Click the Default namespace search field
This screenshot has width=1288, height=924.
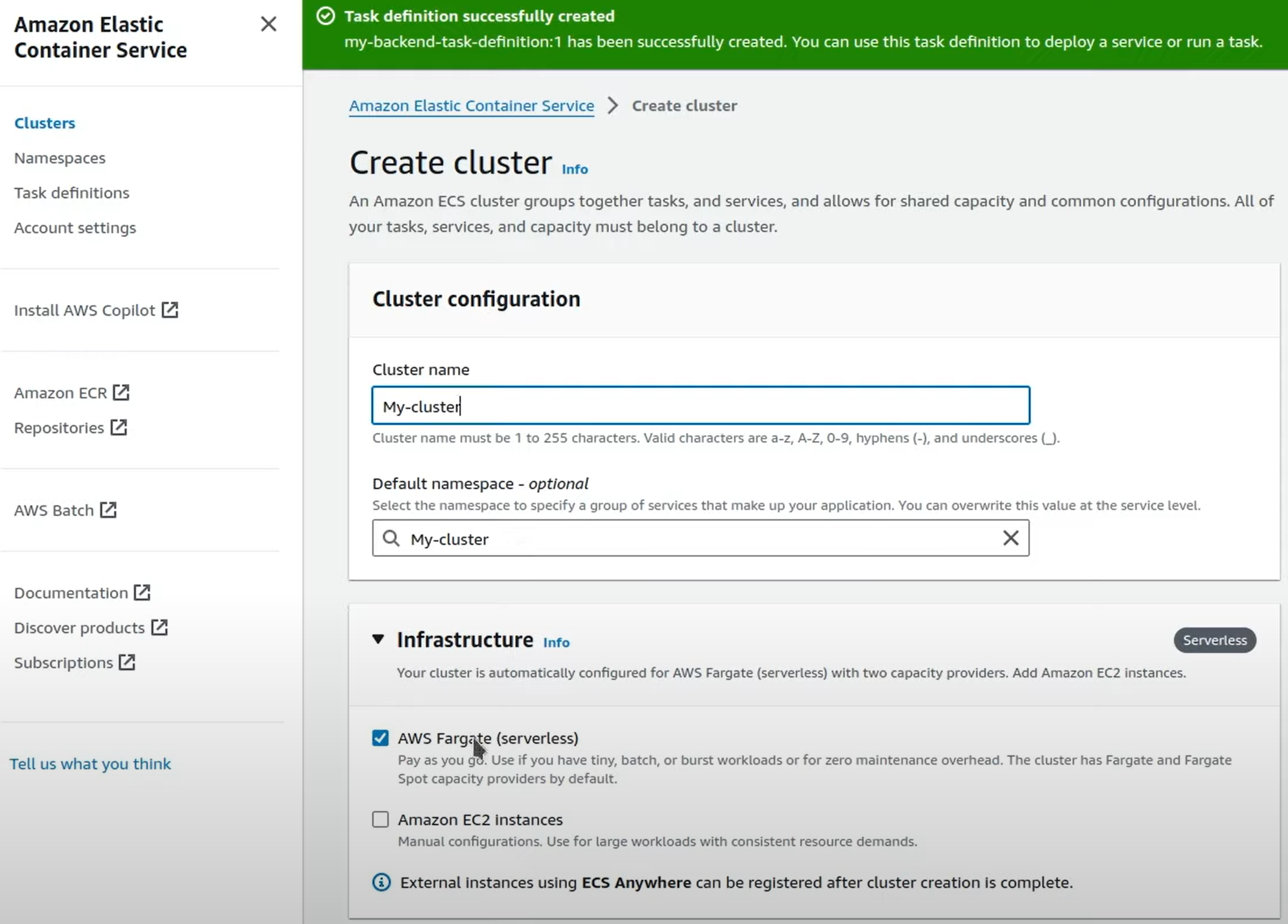click(x=701, y=538)
